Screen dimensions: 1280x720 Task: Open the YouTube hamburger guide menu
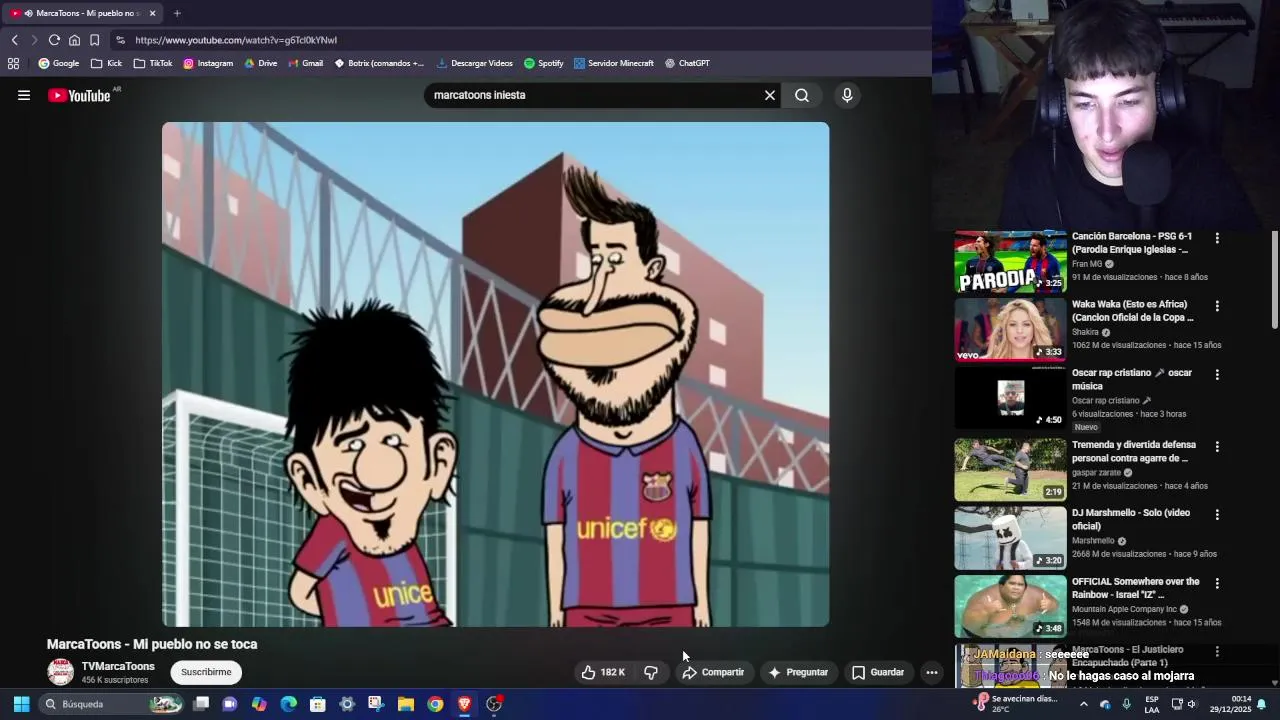coord(24,95)
